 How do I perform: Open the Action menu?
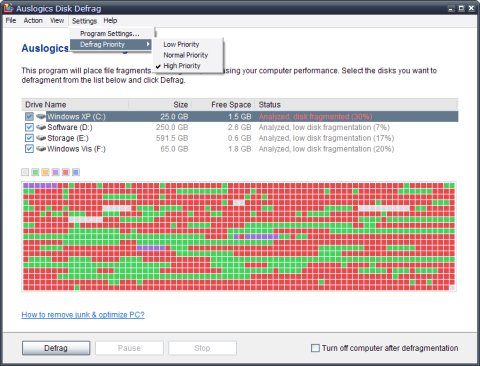[33, 21]
